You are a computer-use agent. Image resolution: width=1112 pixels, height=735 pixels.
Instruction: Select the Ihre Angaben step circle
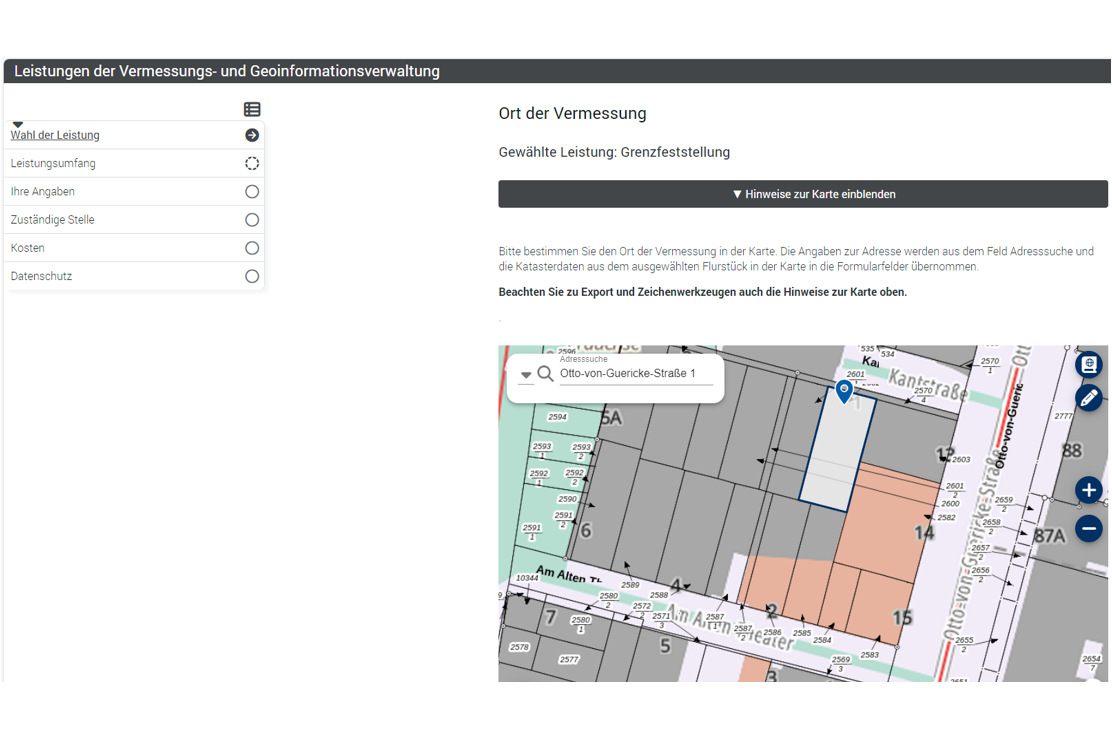(252, 192)
